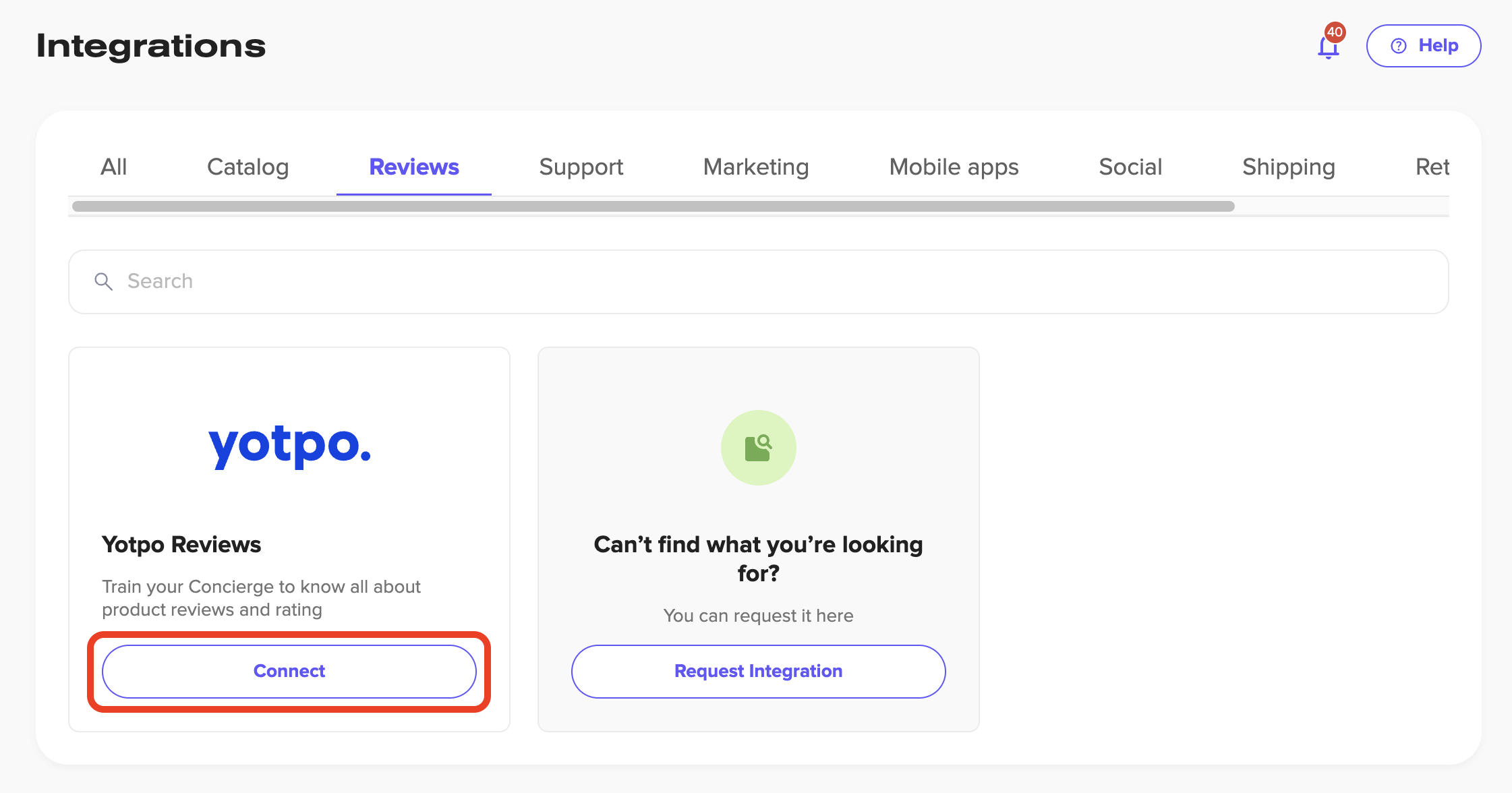Open the Shipping tab
Image resolution: width=1512 pixels, height=793 pixels.
[x=1288, y=167]
